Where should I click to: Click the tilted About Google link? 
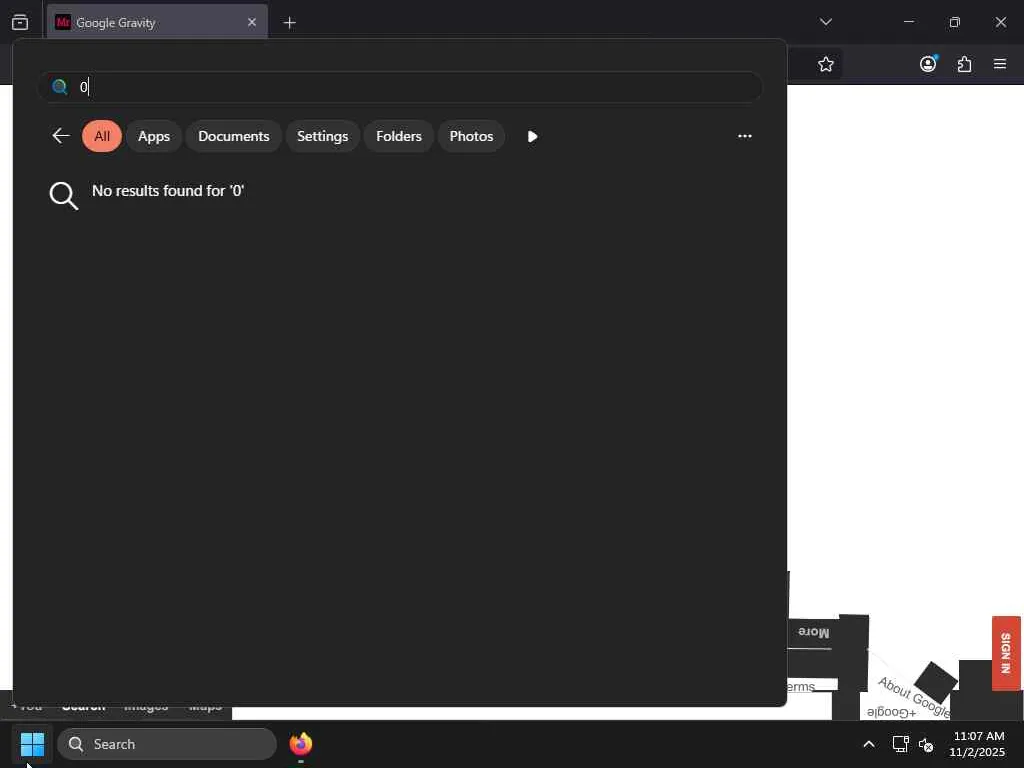click(x=913, y=697)
